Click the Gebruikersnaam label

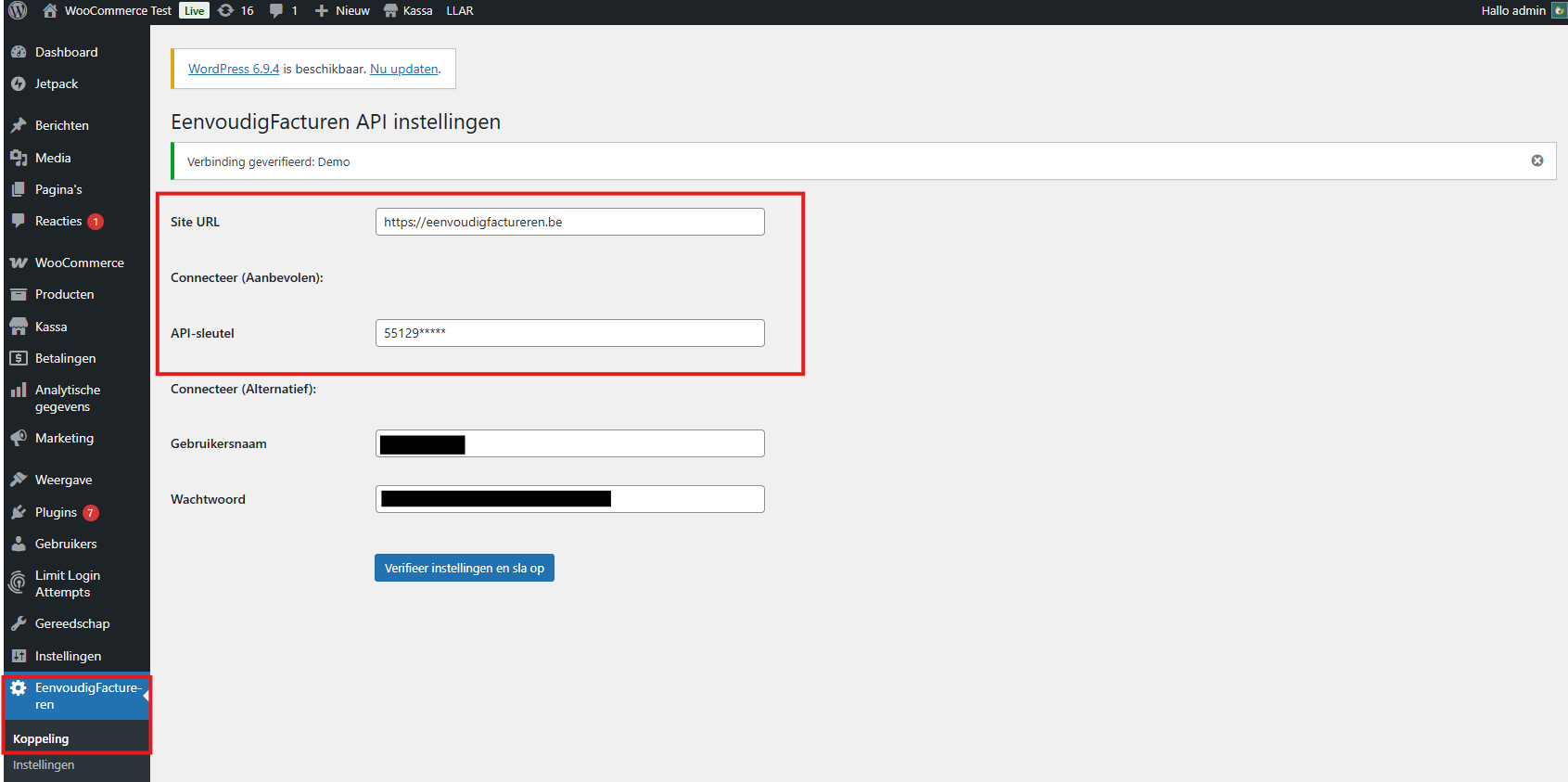[x=219, y=443]
